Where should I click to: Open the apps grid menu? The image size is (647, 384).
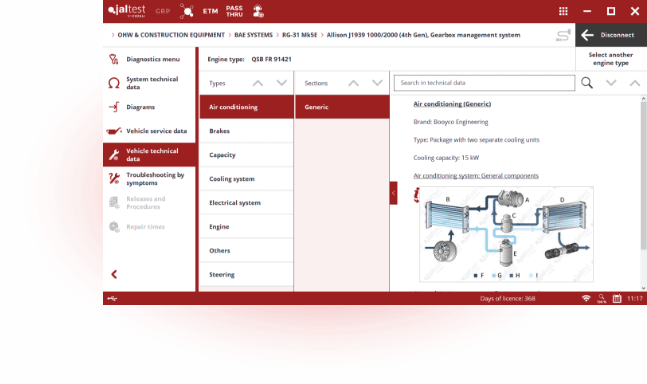[563, 11]
